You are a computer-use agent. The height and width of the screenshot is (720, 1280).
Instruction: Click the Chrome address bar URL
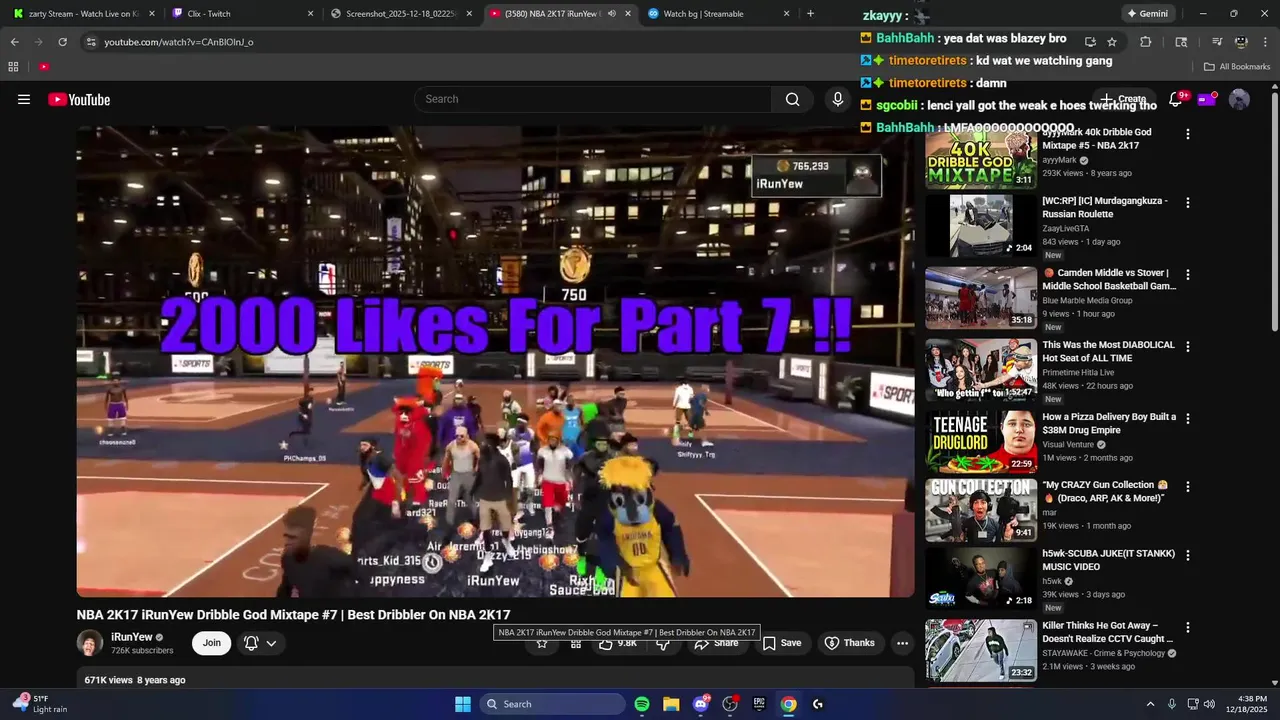[179, 42]
